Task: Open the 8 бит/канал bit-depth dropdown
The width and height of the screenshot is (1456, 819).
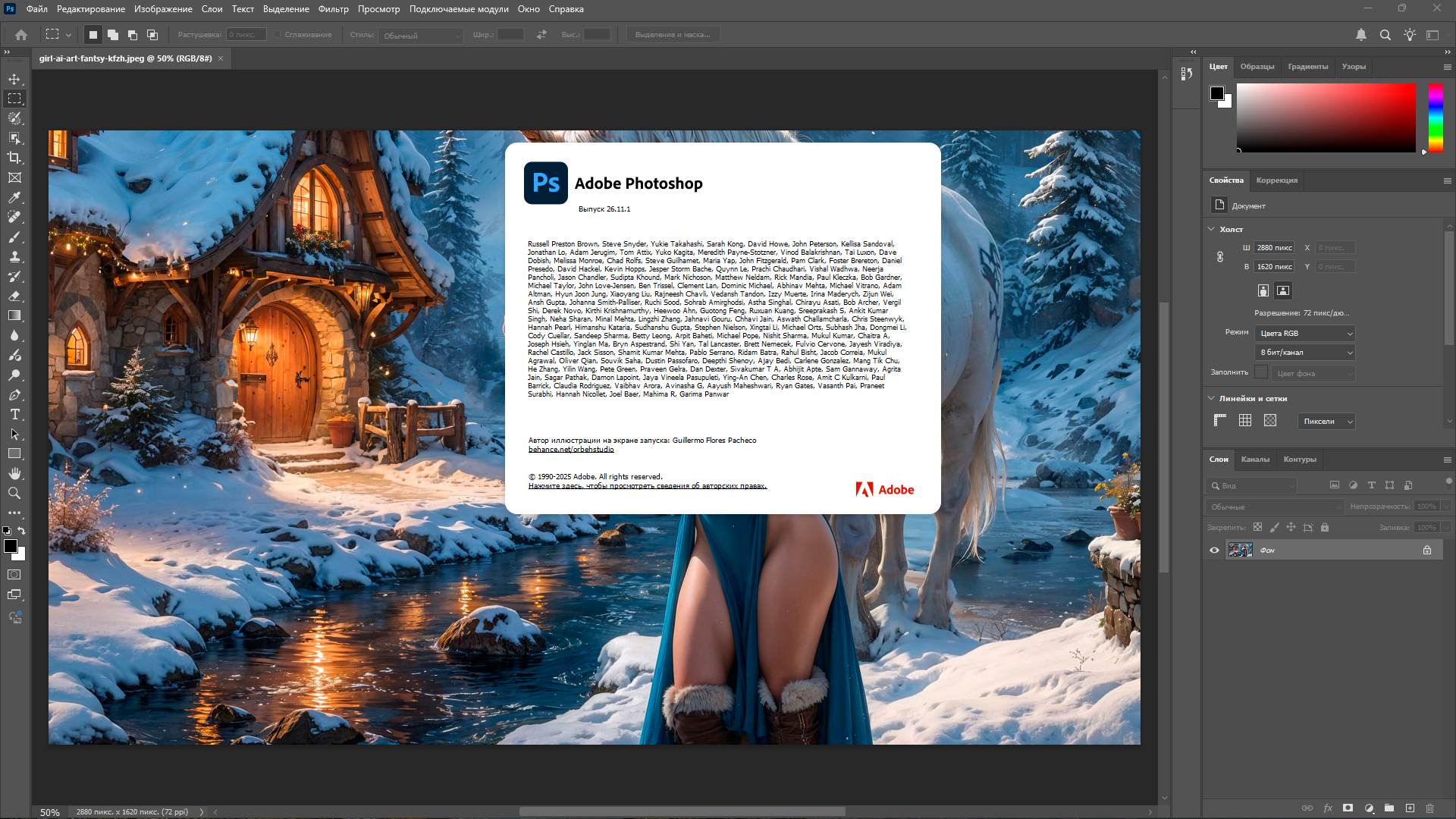Action: pos(1306,352)
